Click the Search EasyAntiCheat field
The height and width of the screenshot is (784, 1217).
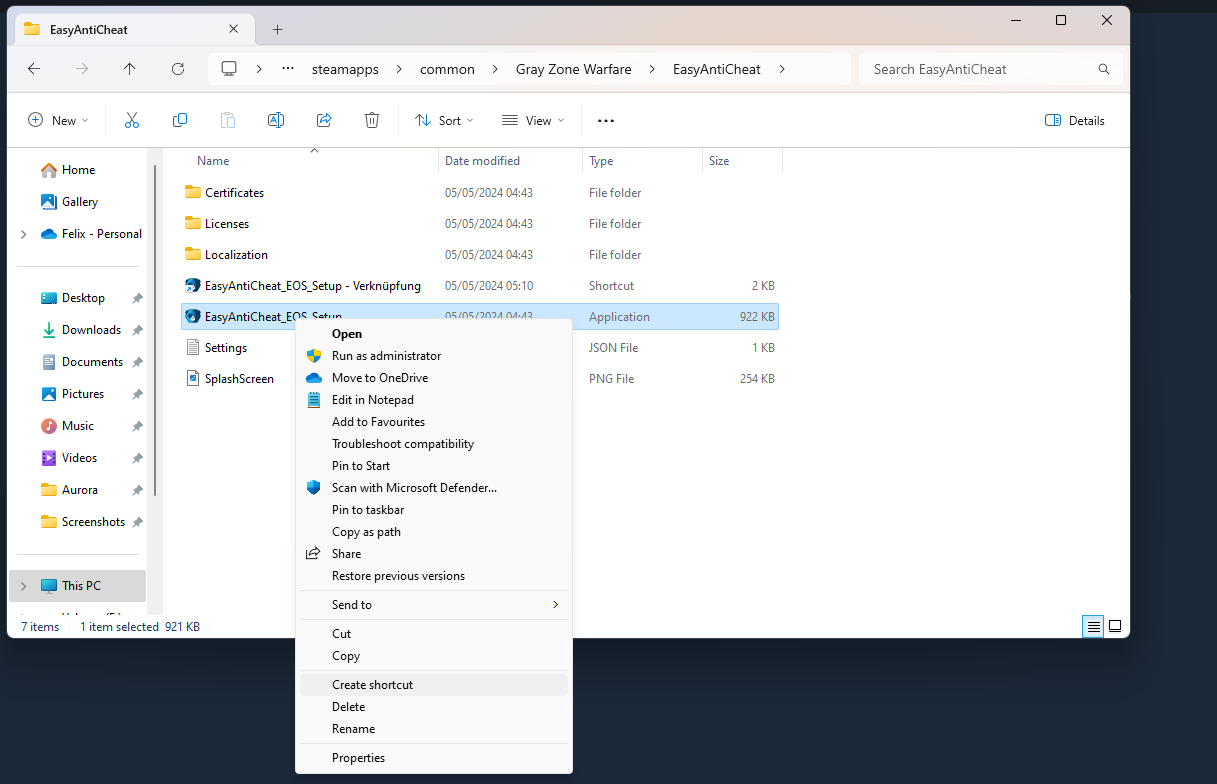(x=990, y=69)
